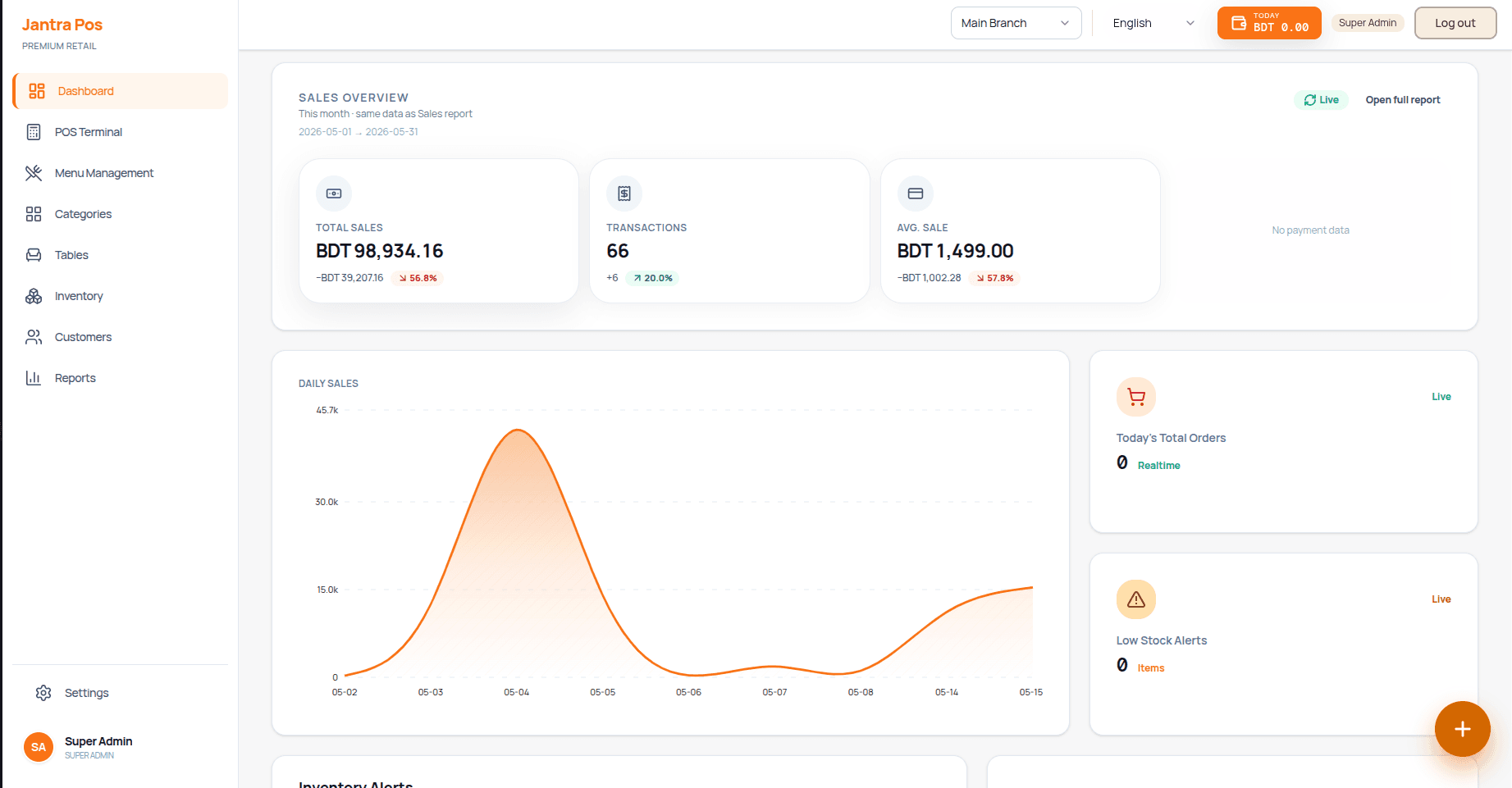Click the Customers people icon
Viewport: 1512px width, 788px height.
coord(34,337)
